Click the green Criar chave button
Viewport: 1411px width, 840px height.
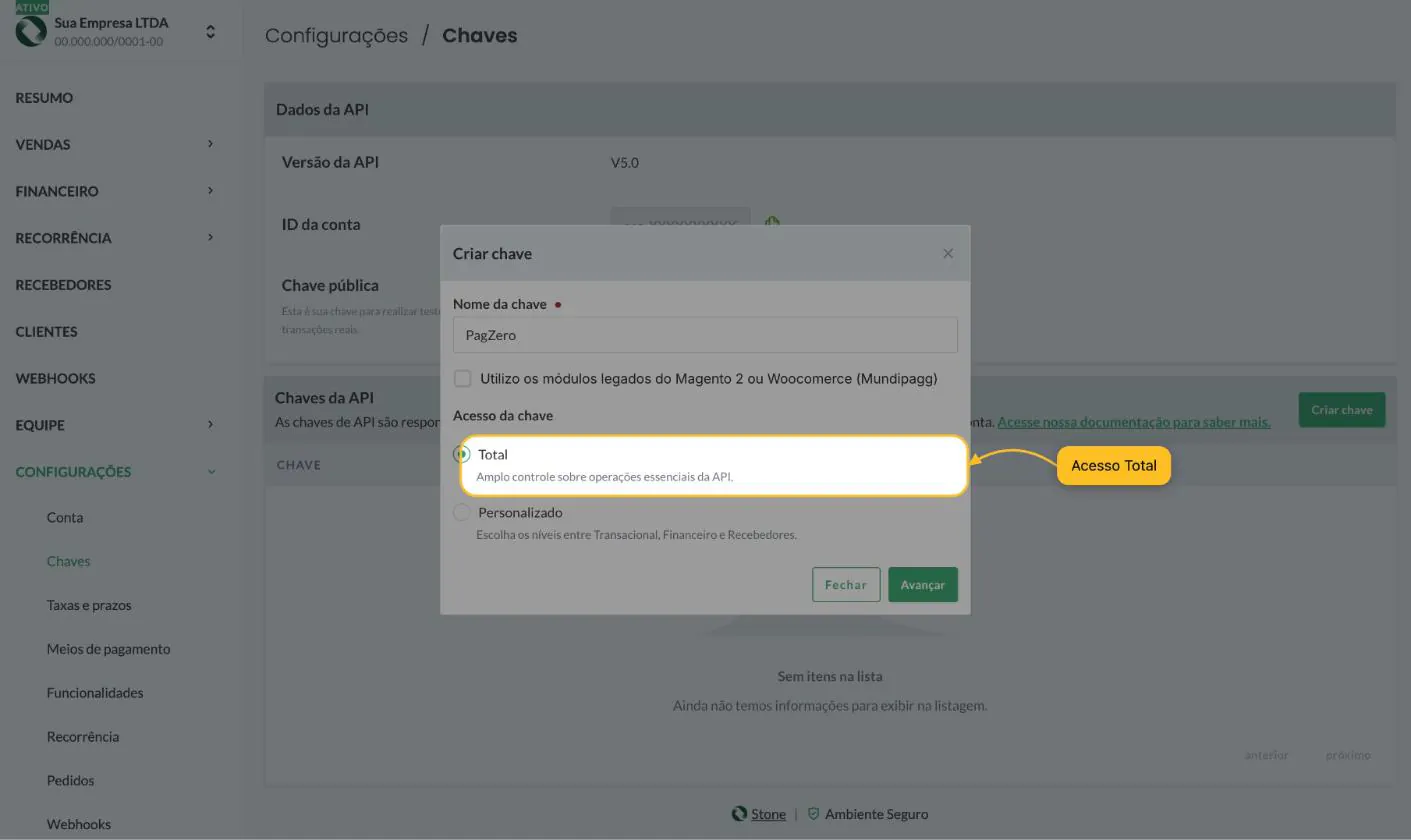tap(1342, 410)
